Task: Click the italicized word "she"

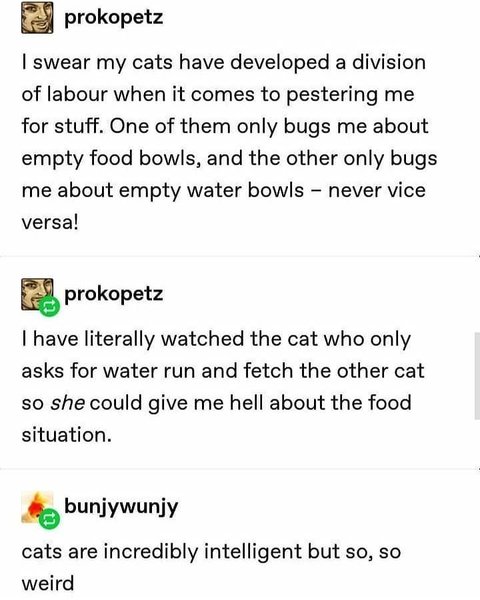Action: coord(67,403)
